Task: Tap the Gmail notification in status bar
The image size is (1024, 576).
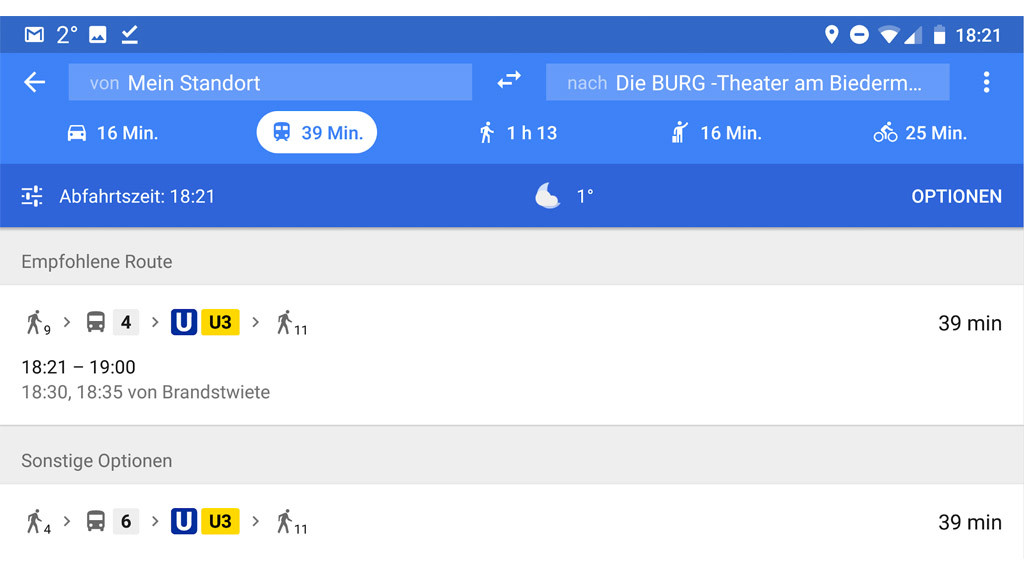Action: click(35, 35)
